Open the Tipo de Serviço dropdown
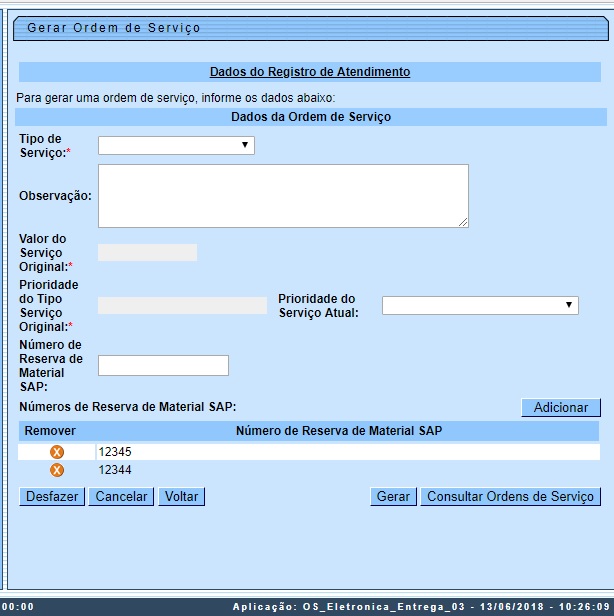The image size is (614, 616). [x=176, y=146]
